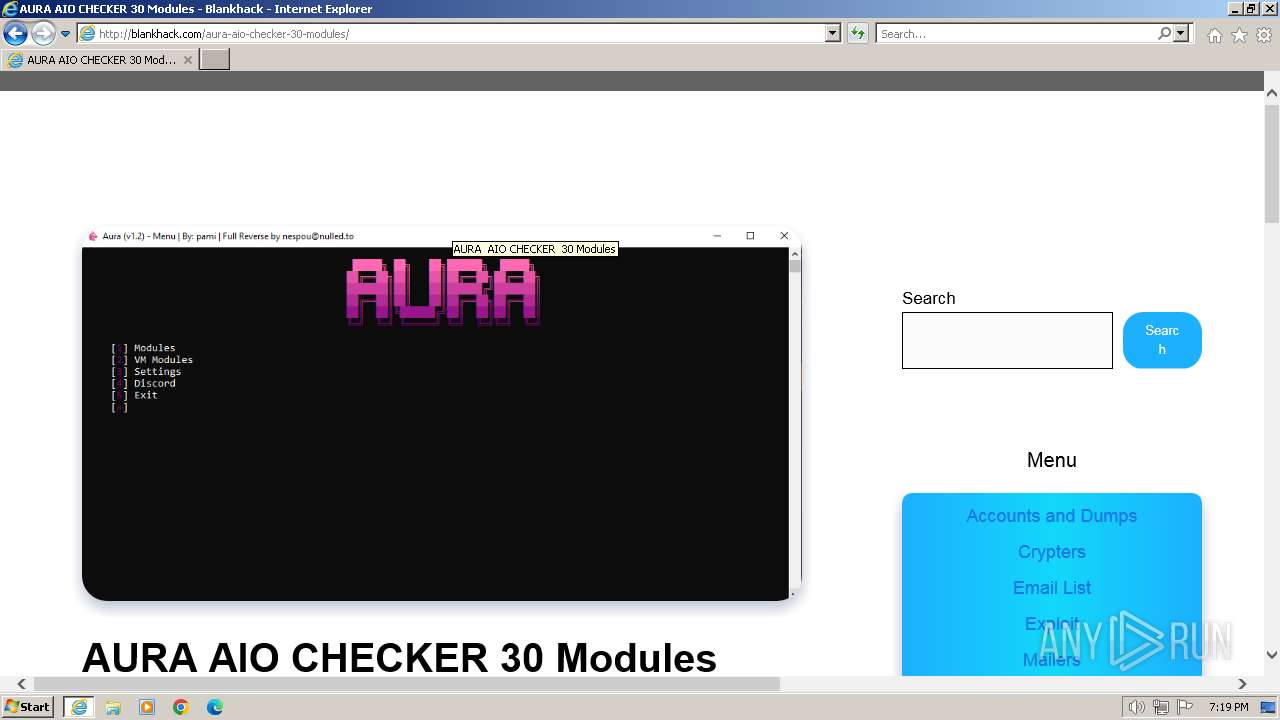Click the vertical scrollbar thumb
Viewport: 1280px width, 720px height.
pyautogui.click(x=1272, y=162)
